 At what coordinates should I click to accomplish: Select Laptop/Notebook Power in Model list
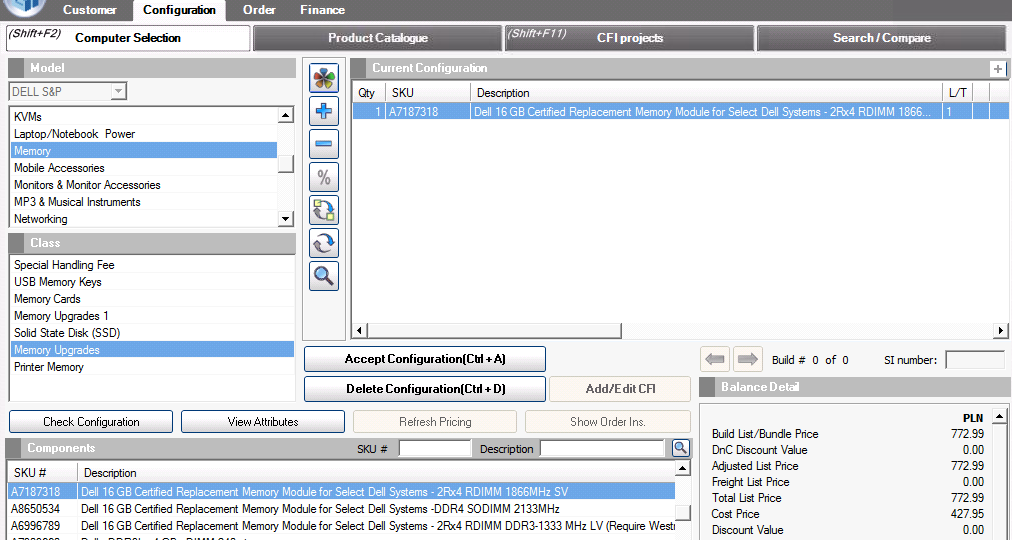(x=143, y=134)
